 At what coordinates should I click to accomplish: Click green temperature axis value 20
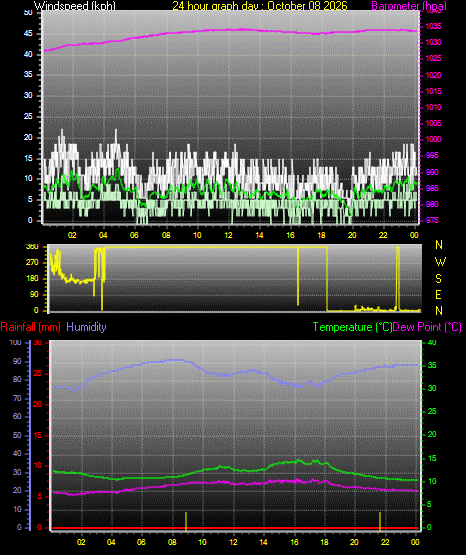pyautogui.click(x=432, y=434)
